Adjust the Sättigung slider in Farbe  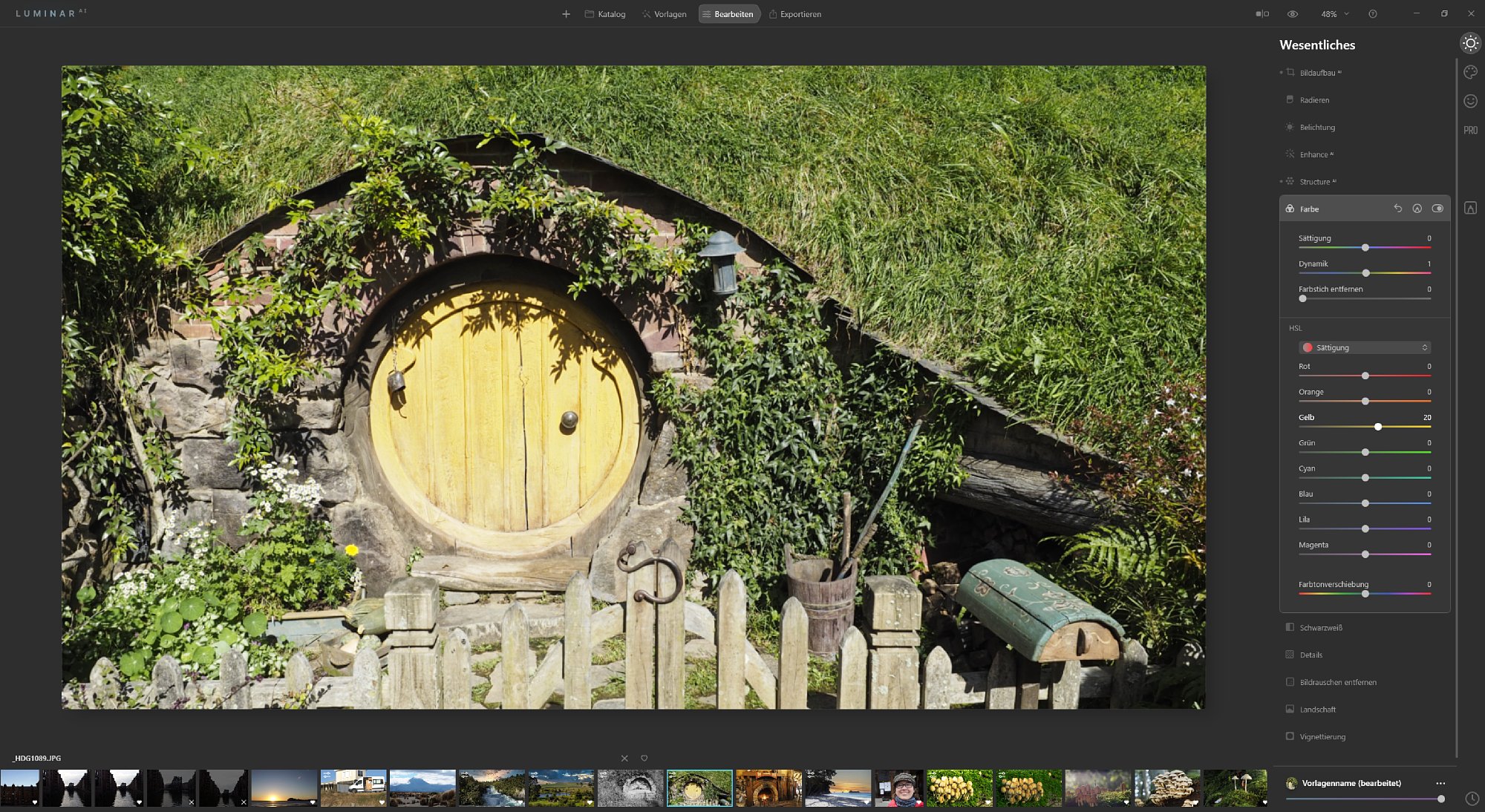tap(1365, 247)
